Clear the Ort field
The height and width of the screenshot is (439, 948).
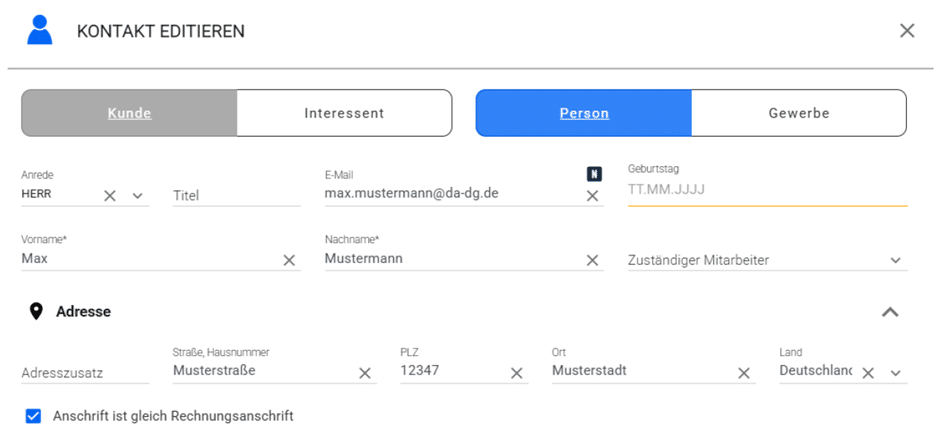[744, 373]
